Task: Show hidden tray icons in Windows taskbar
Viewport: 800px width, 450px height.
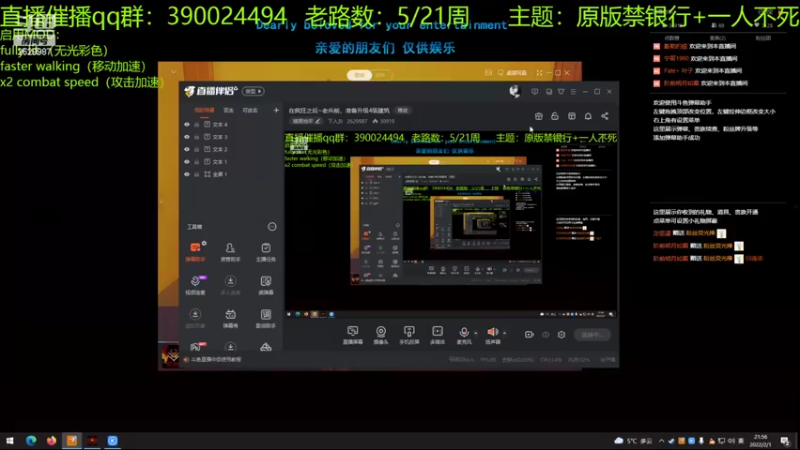Action: 661,441
